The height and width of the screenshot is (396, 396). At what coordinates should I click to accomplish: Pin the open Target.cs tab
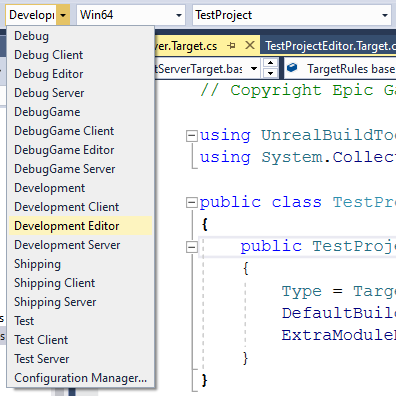(x=231, y=46)
